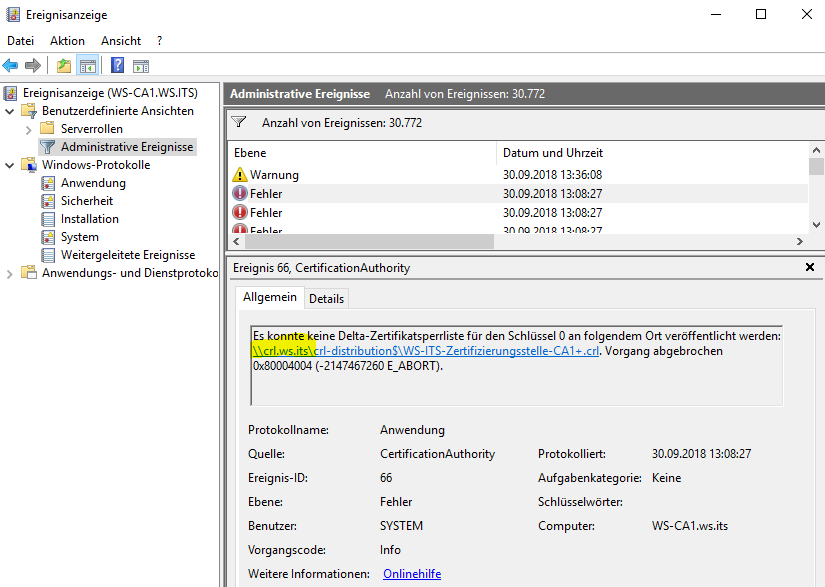Viewport: 825px width, 587px height.
Task: Select the Weitergeleitete Ereignisse entry
Action: click(128, 255)
